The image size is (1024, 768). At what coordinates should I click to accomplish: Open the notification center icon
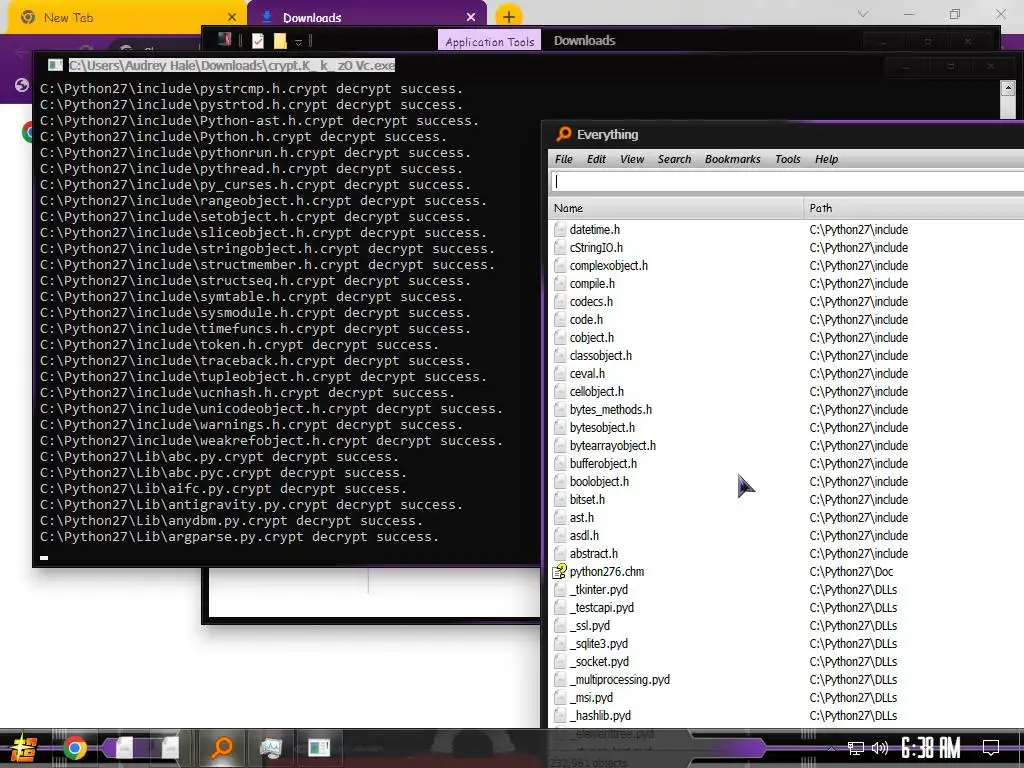[991, 748]
